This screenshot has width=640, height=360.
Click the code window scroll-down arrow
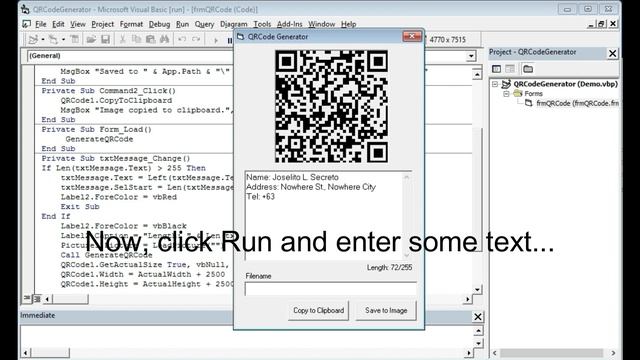click(x=477, y=289)
